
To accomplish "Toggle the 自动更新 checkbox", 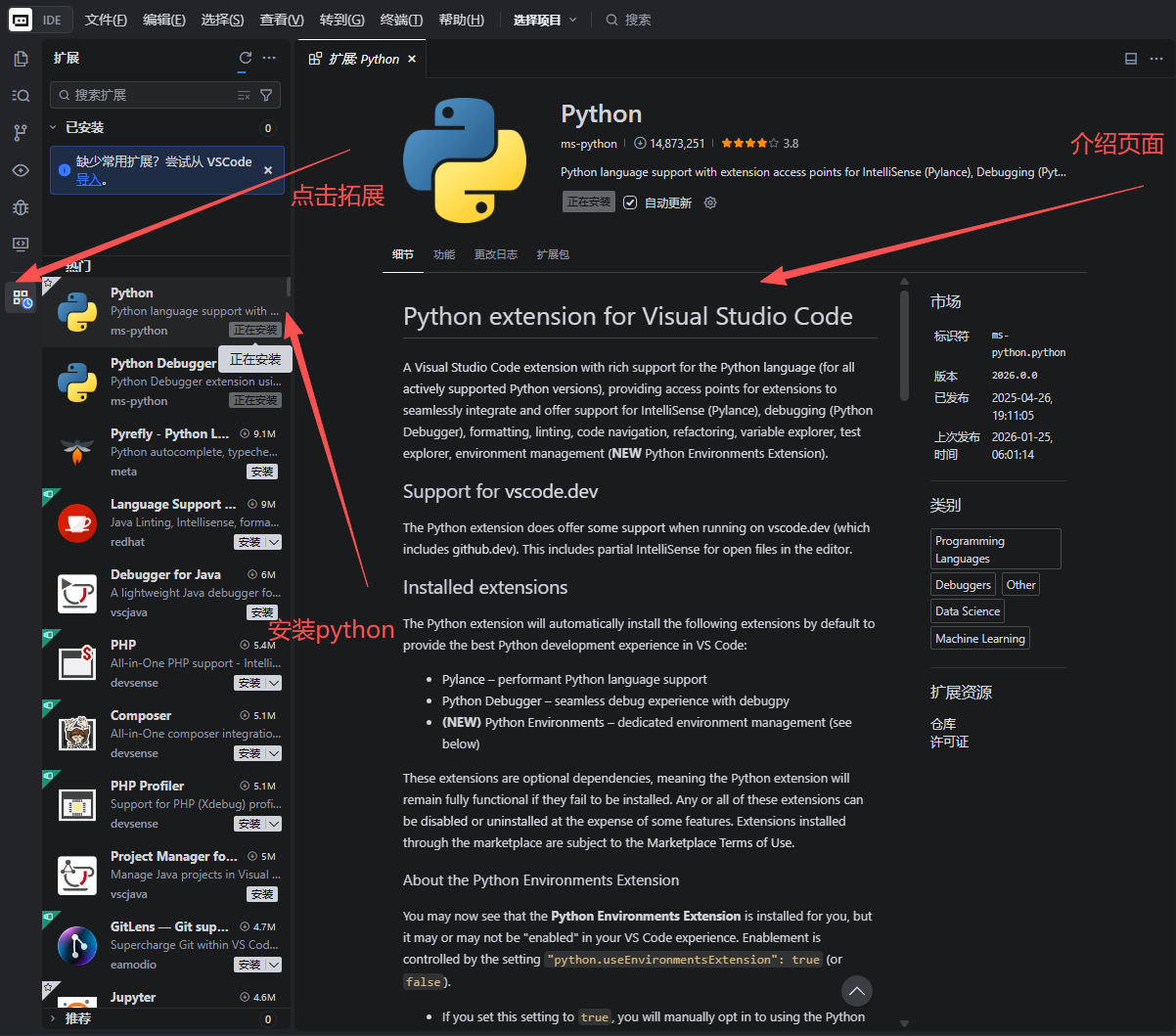I will point(630,203).
